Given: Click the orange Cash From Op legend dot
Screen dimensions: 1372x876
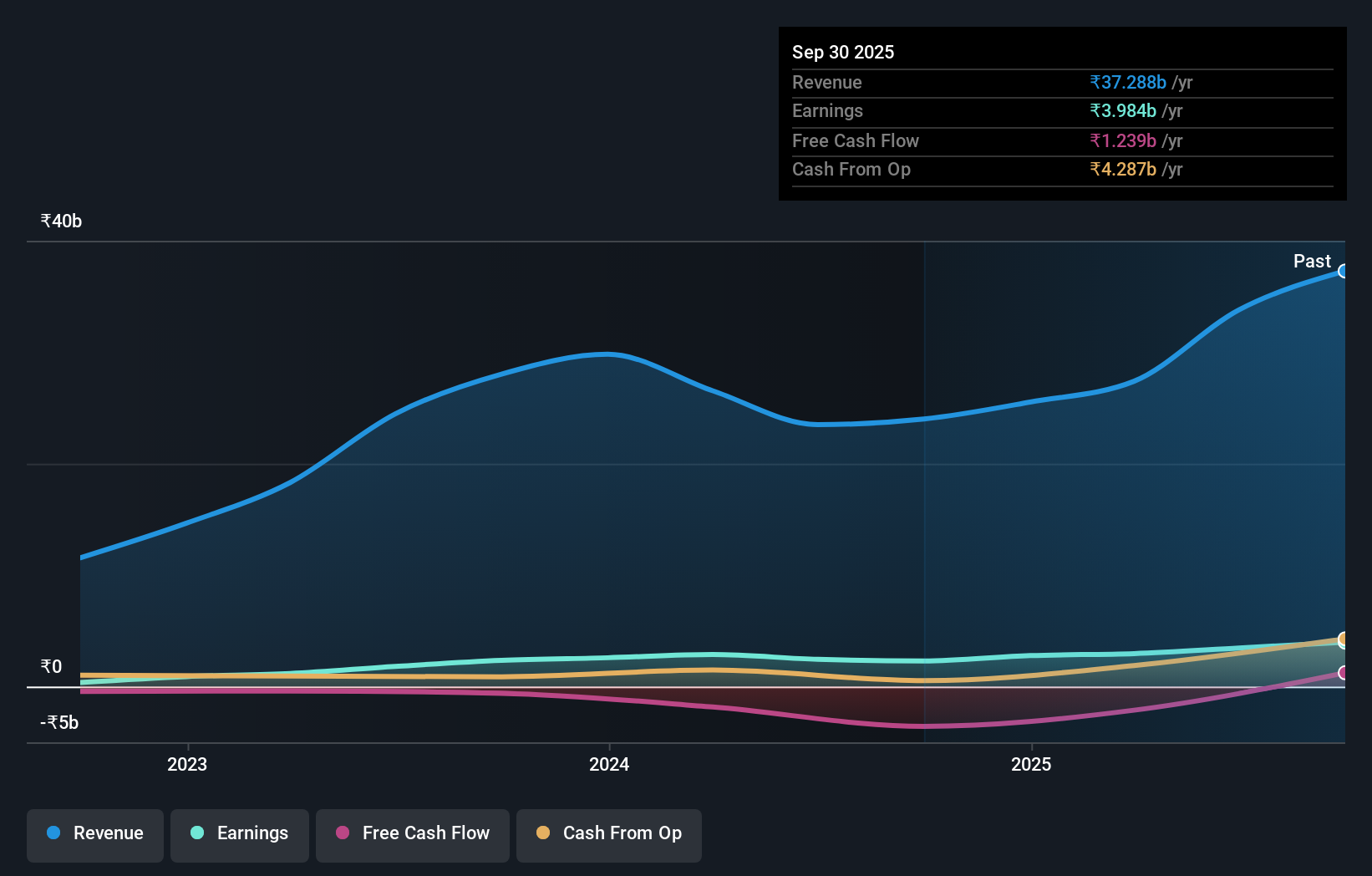Looking at the screenshot, I should pos(542,833).
